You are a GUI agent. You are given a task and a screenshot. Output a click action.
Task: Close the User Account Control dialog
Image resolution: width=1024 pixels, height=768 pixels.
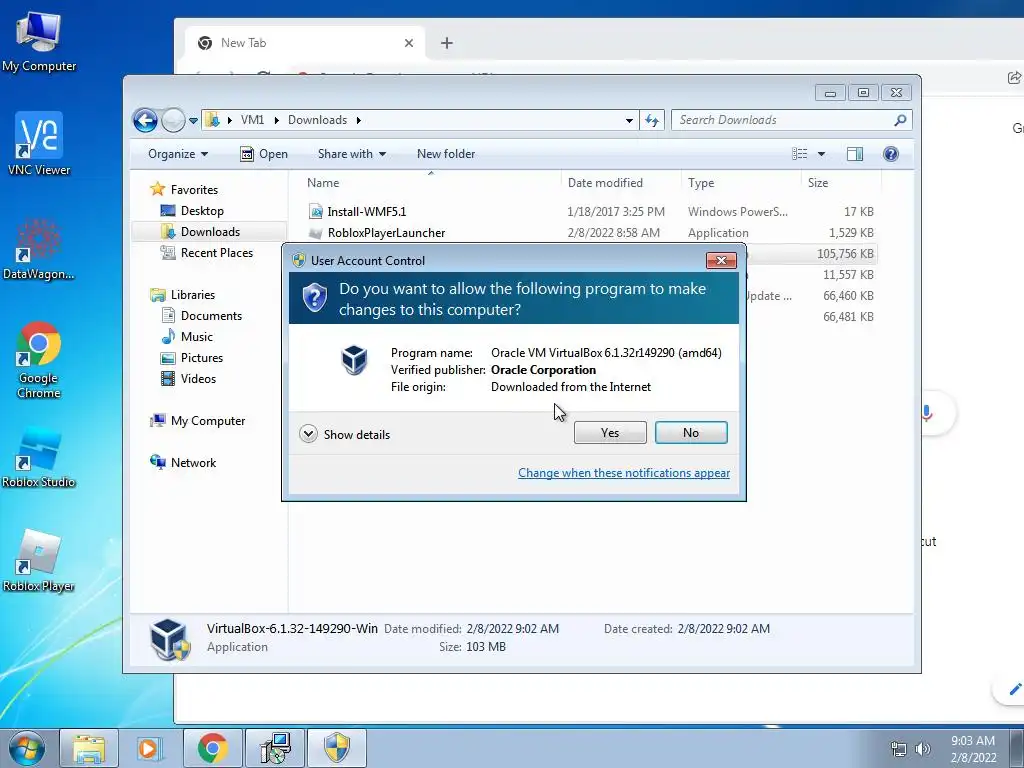(721, 261)
